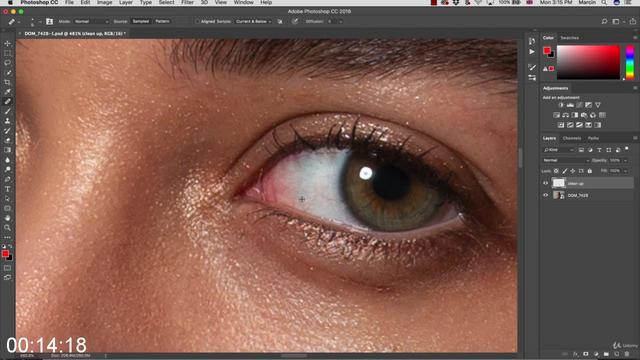
Task: Toggle the layer filter on/off switch
Action: 627,149
